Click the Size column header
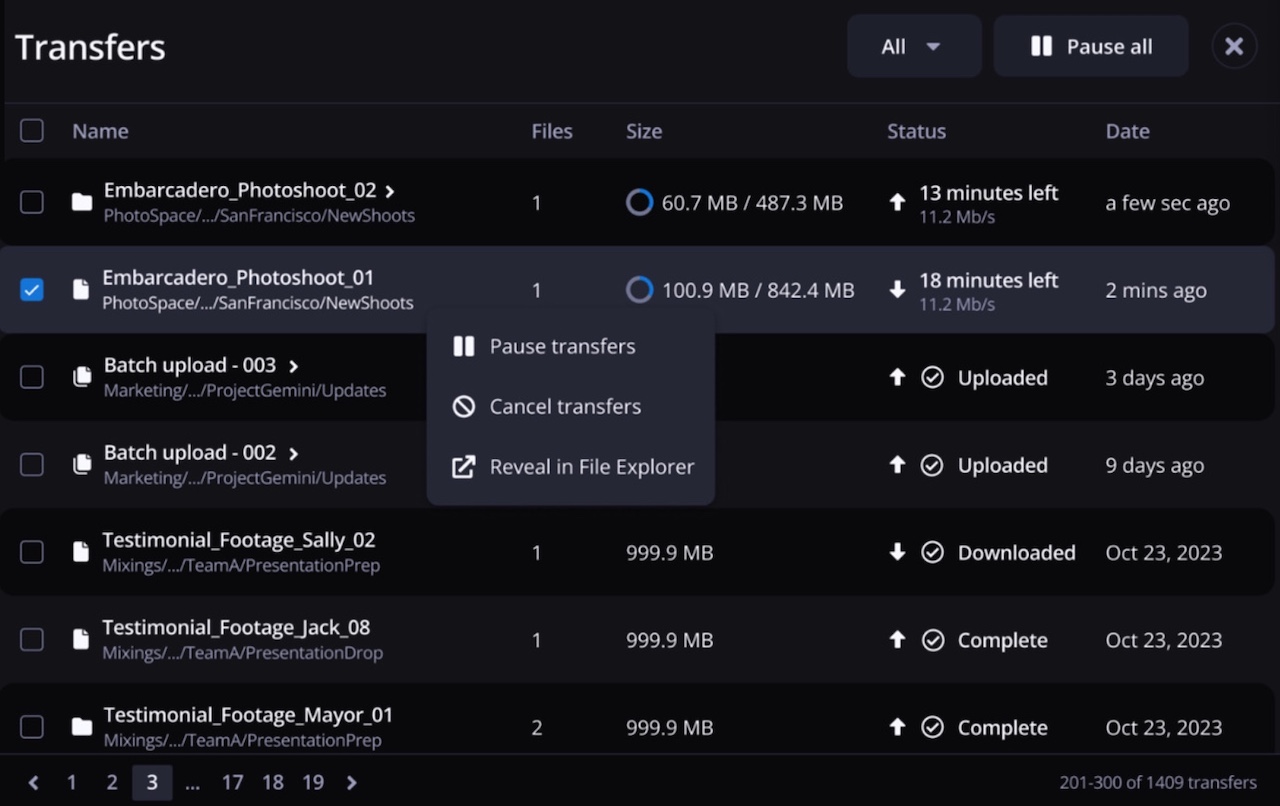Viewport: 1280px width, 806px height. 644,131
